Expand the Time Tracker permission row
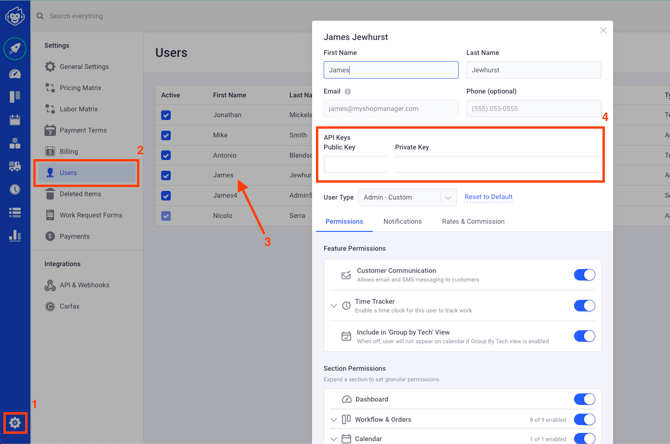 tap(334, 306)
